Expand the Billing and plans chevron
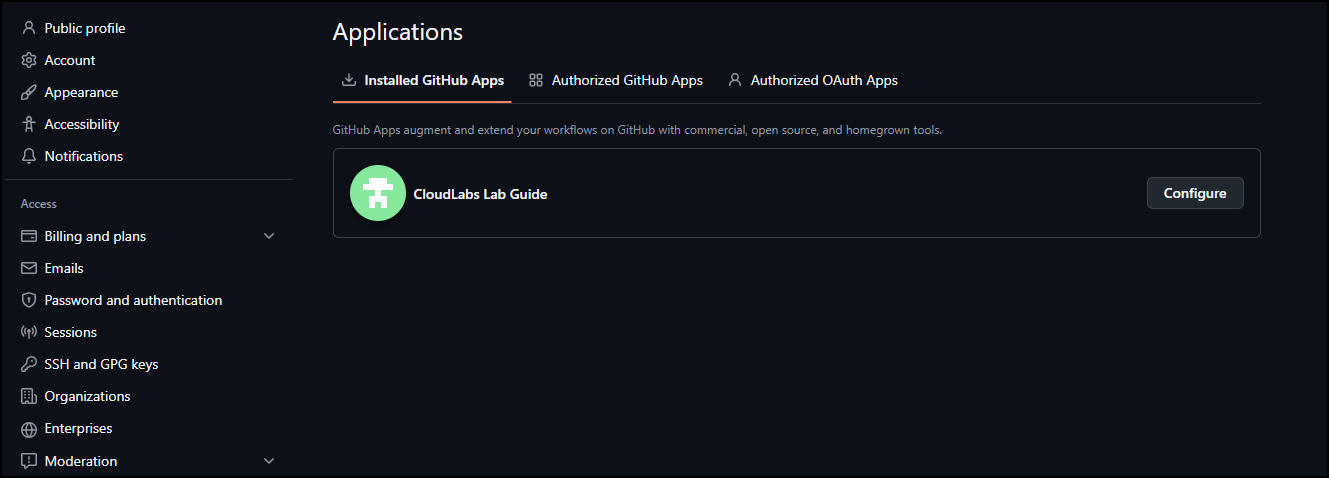1329x478 pixels. (268, 236)
